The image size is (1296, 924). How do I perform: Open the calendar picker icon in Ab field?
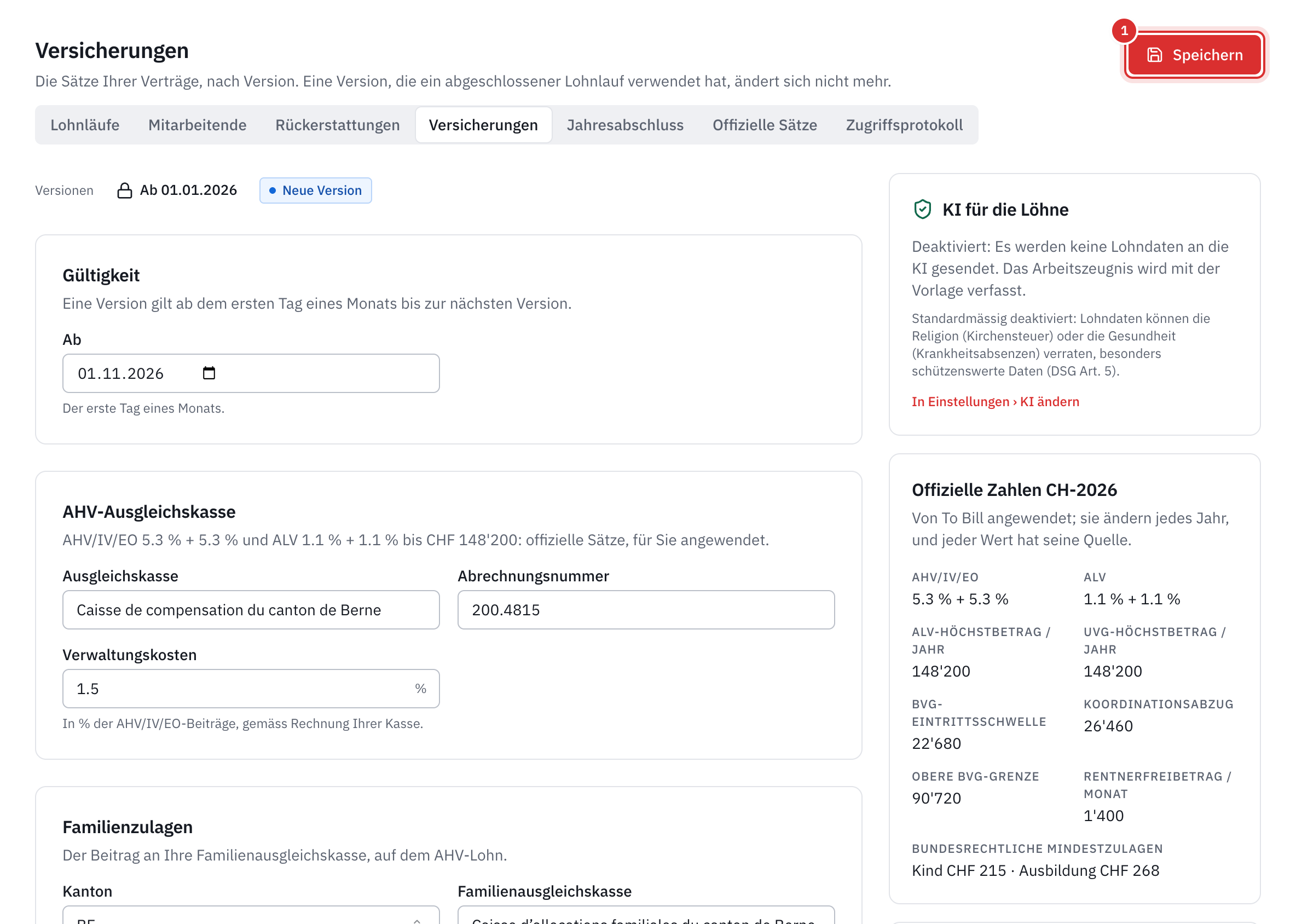coord(209,373)
